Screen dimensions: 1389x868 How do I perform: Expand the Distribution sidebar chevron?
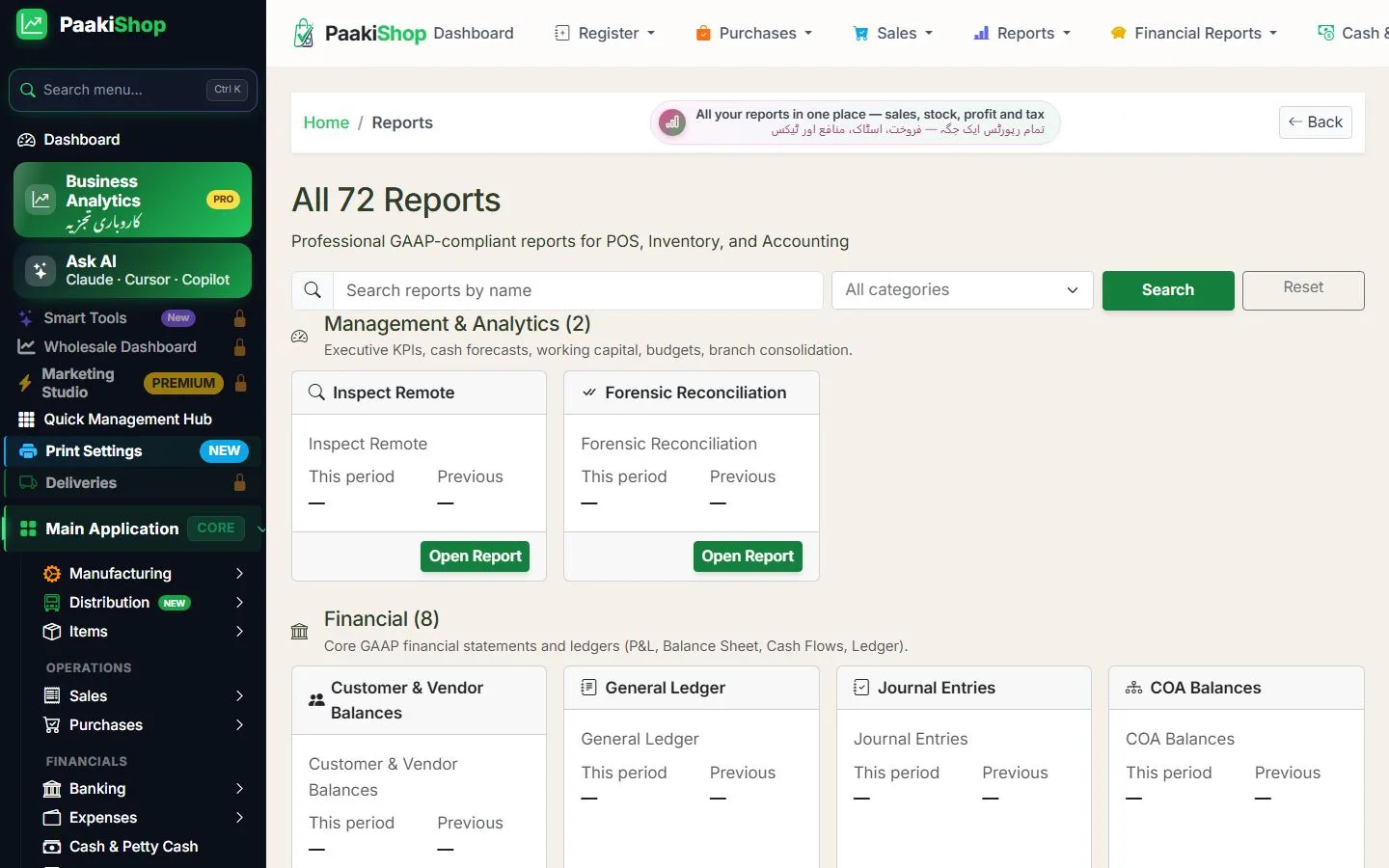pyautogui.click(x=239, y=603)
